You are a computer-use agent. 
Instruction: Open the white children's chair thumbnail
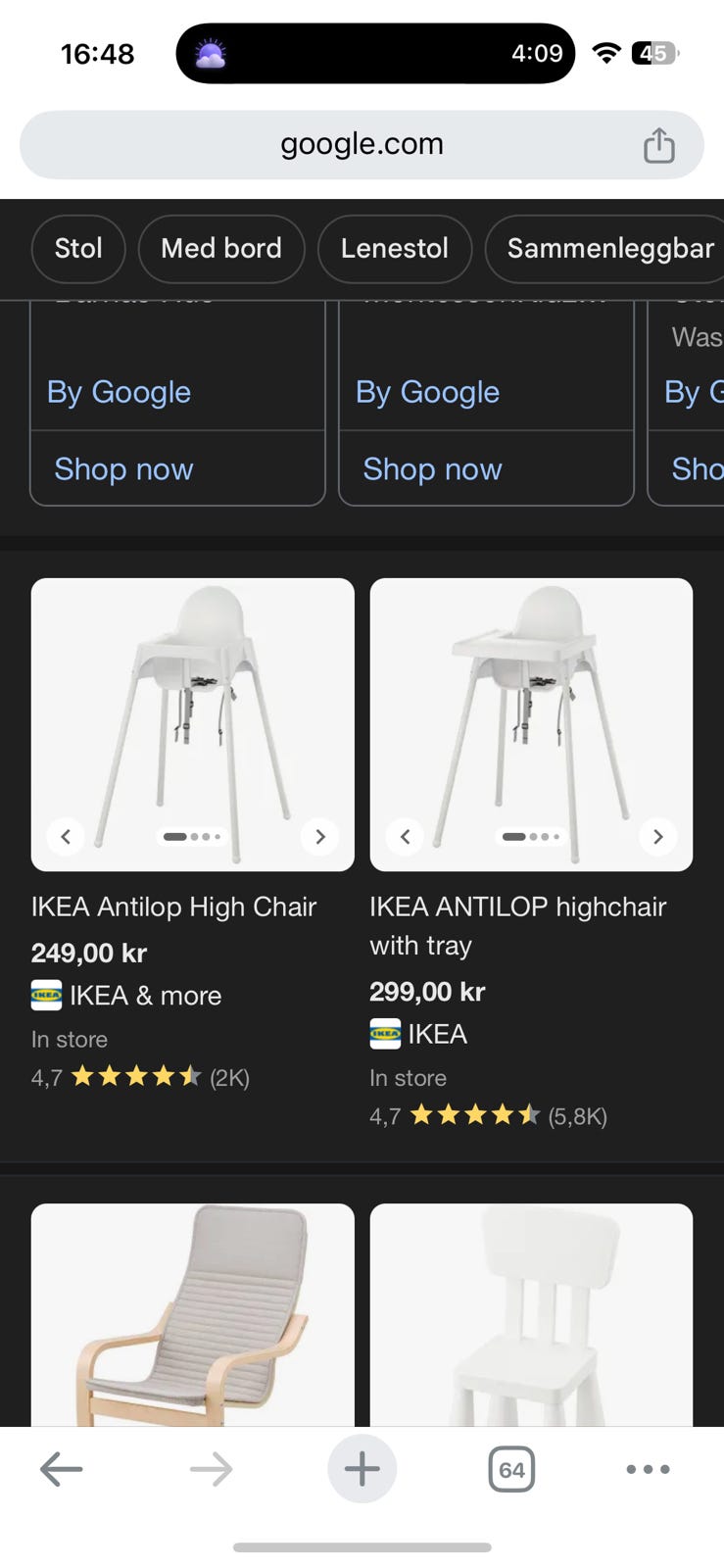pos(531,1314)
